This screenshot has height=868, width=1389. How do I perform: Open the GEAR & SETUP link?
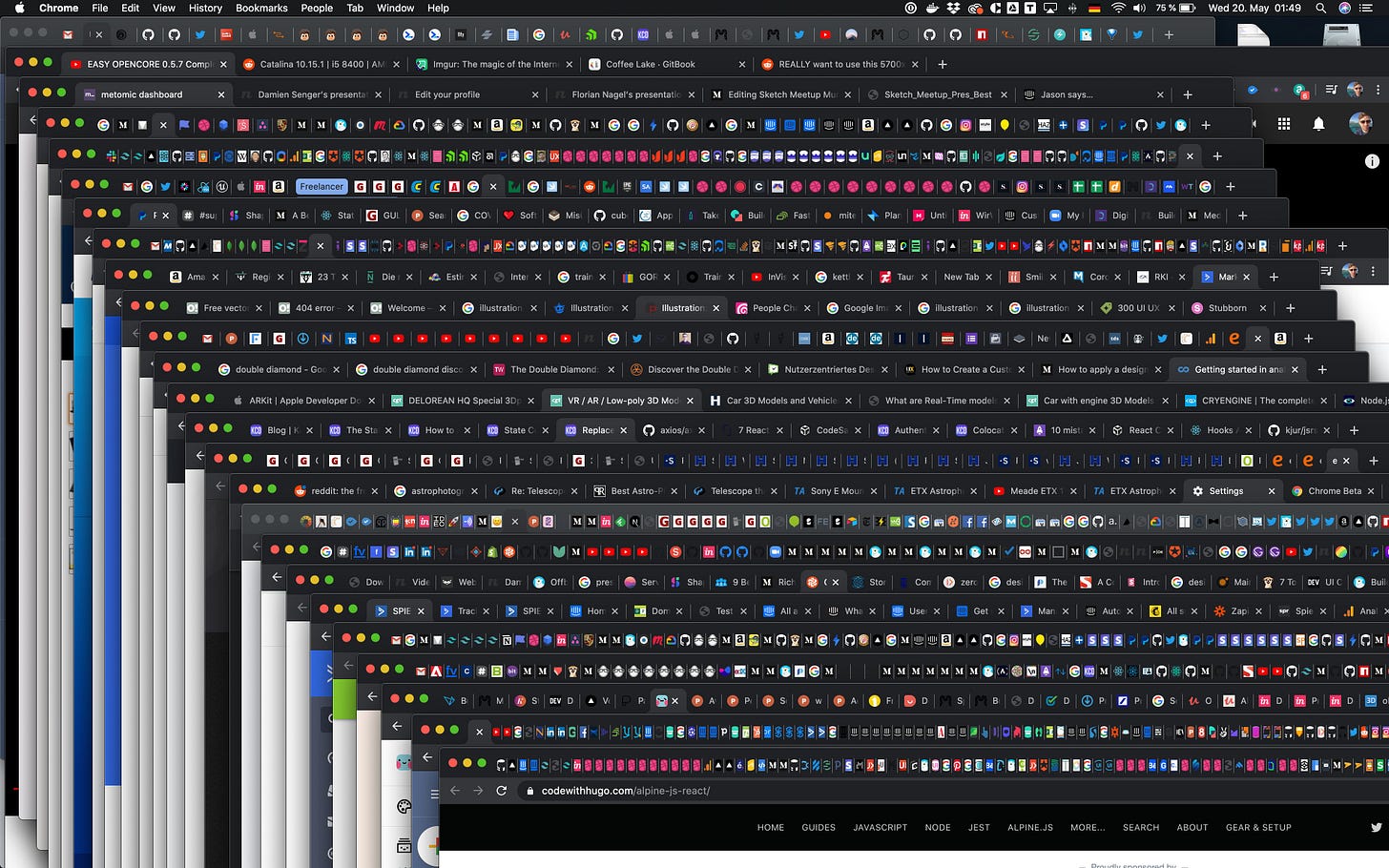tap(1258, 827)
